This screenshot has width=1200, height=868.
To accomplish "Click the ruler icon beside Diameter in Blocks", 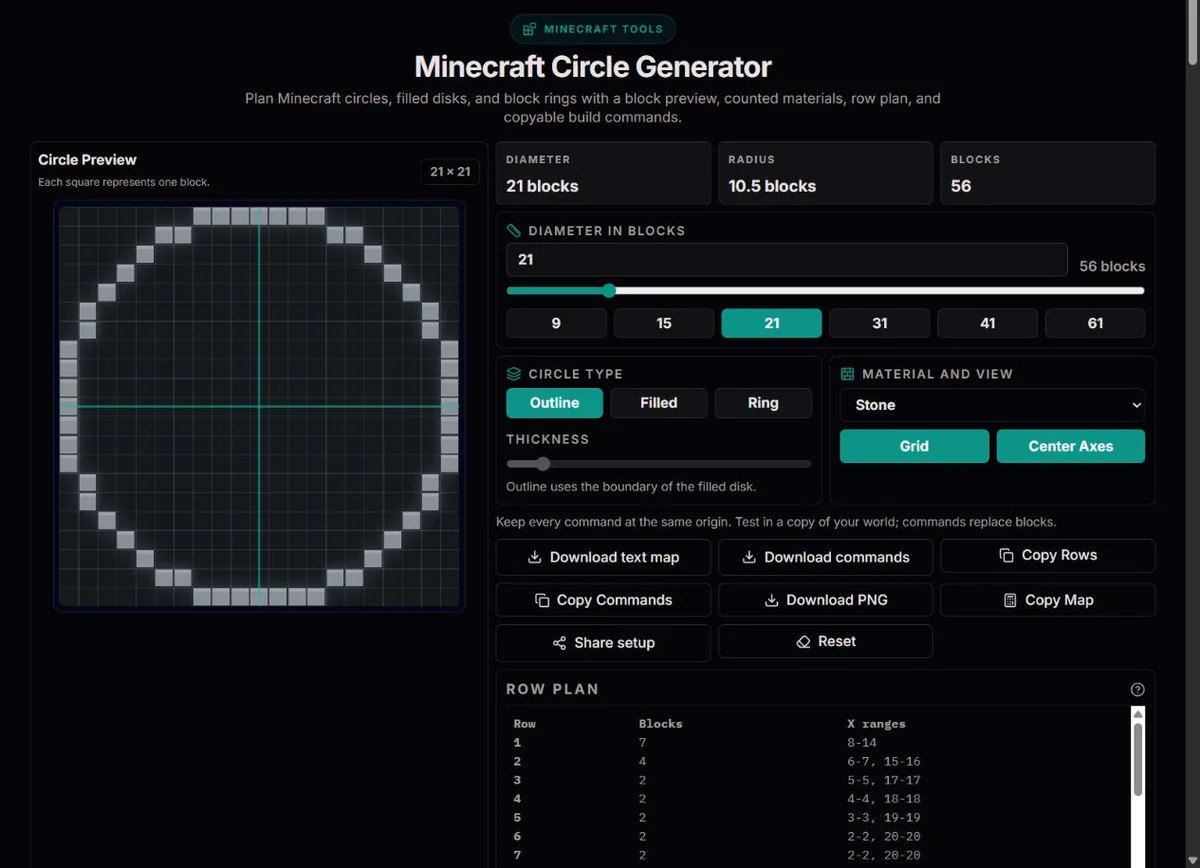I will [x=514, y=230].
